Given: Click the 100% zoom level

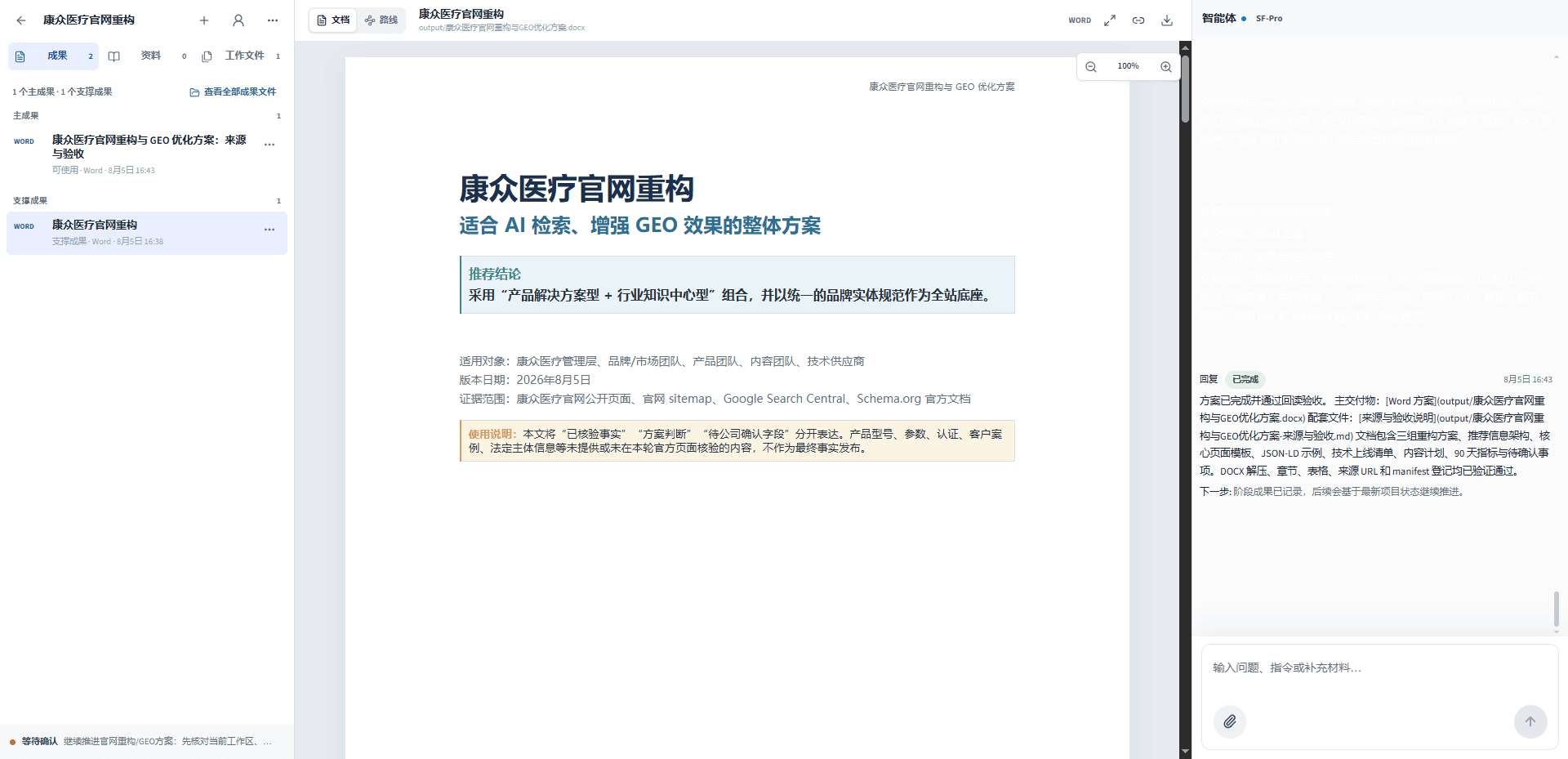Looking at the screenshot, I should (x=1128, y=66).
